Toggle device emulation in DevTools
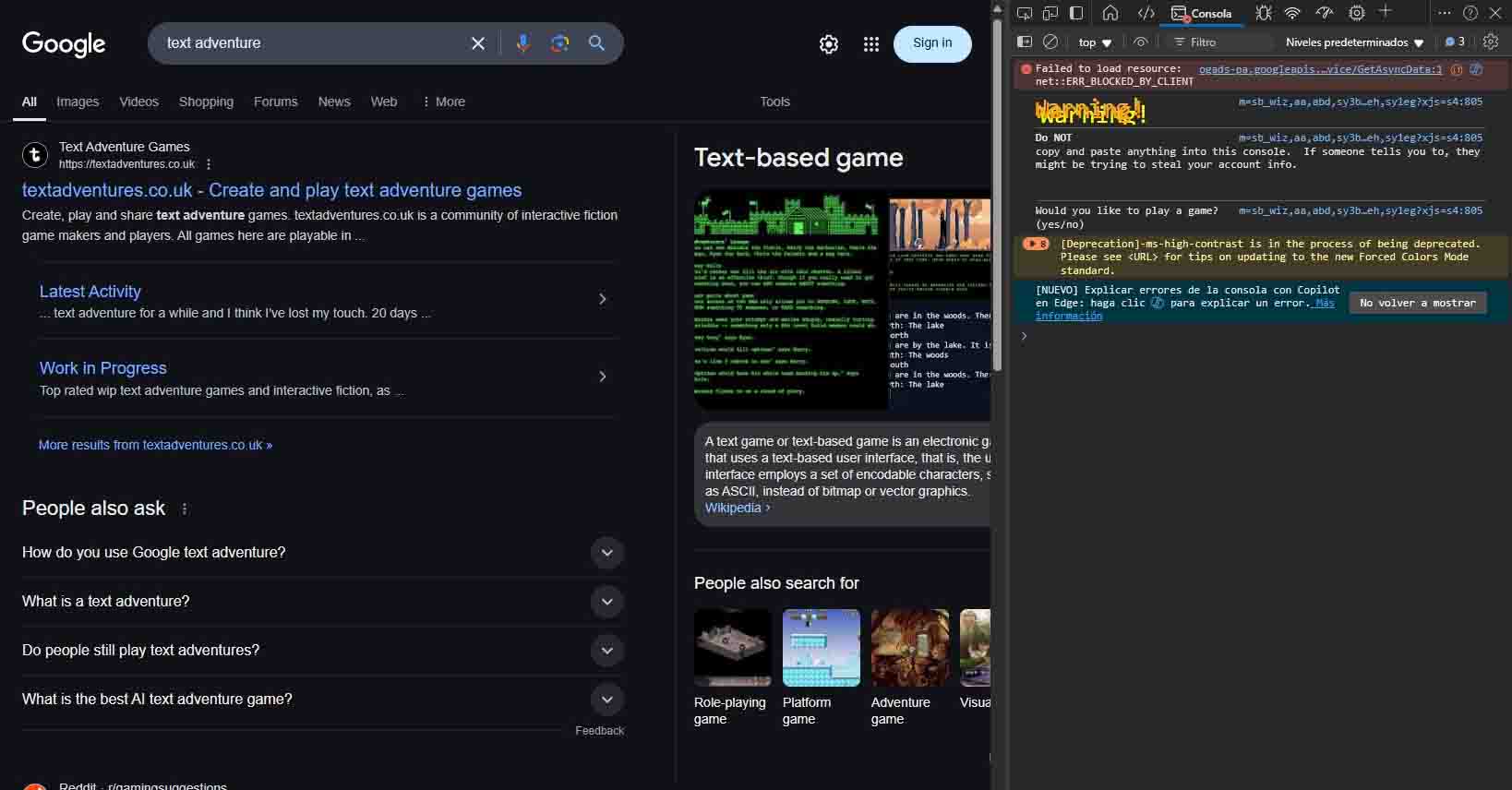This screenshot has height=790, width=1512. [1050, 13]
